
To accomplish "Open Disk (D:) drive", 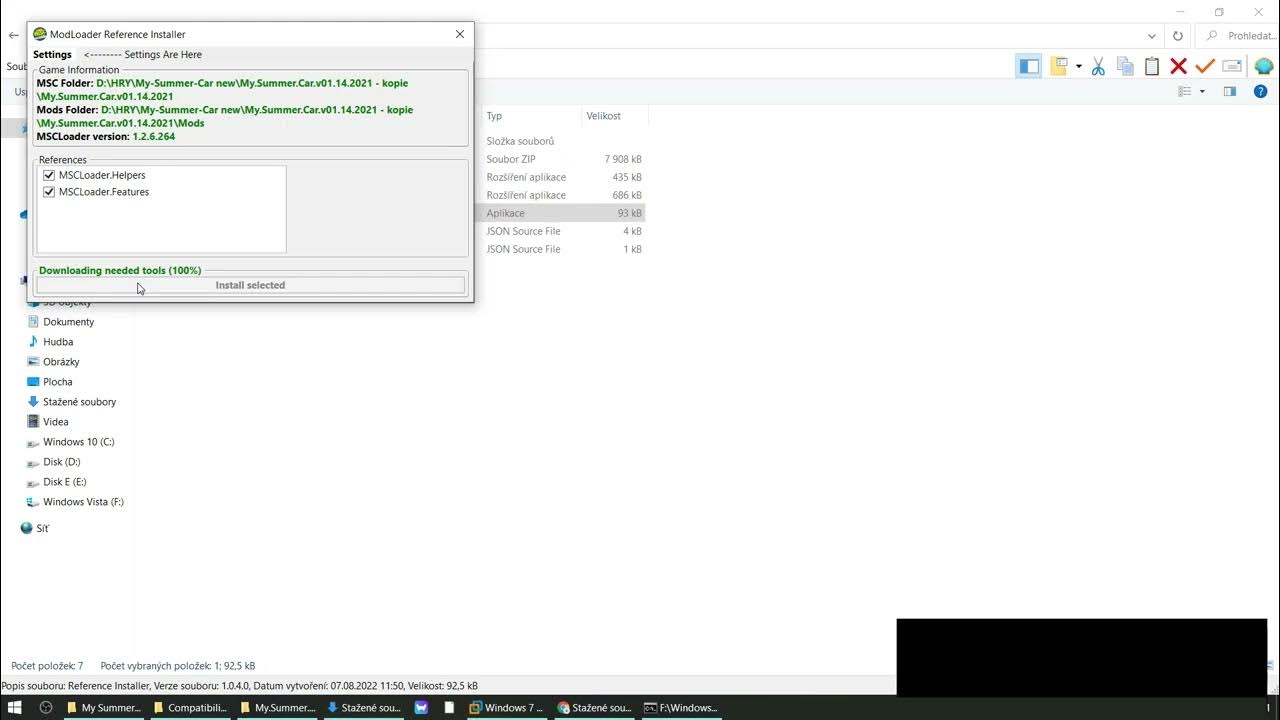I will tap(61, 462).
